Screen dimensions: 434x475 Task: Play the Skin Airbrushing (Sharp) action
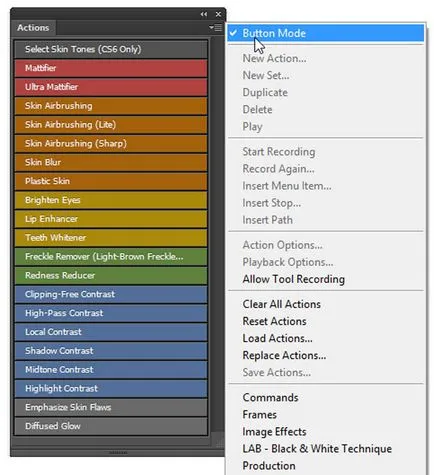[x=111, y=143]
